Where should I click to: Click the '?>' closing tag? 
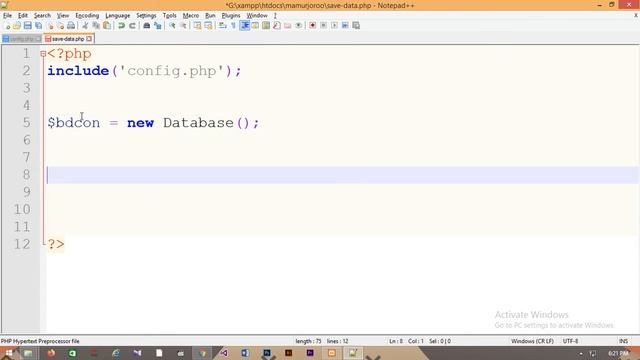[x=56, y=244]
